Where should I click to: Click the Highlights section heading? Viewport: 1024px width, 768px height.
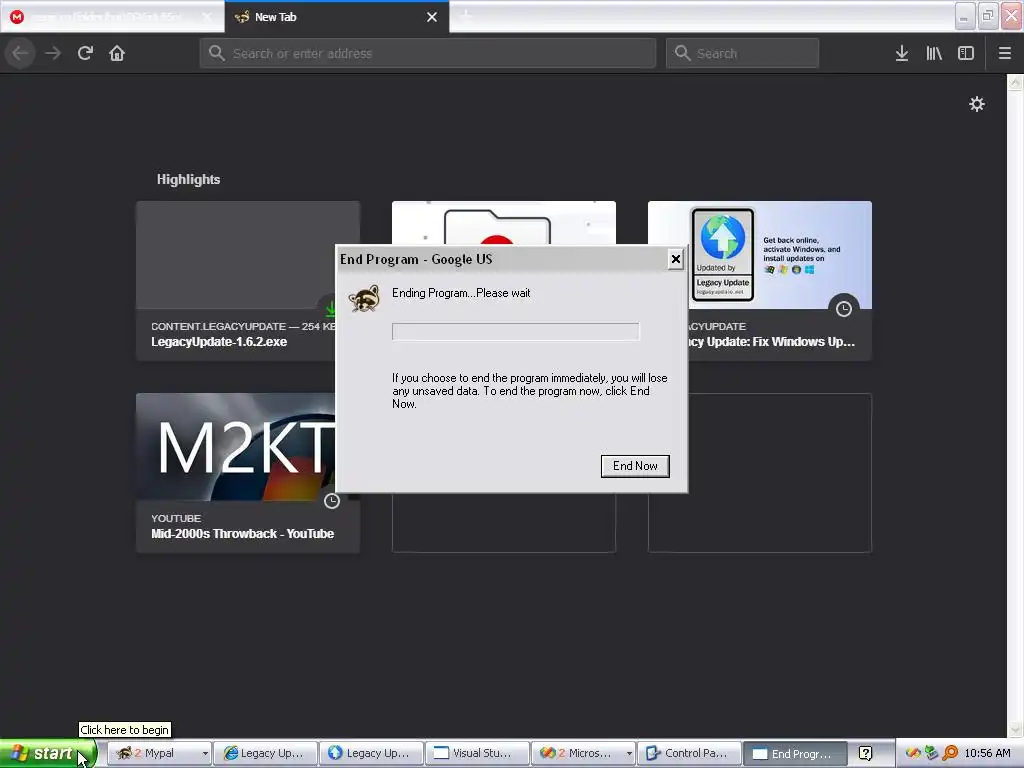point(188,179)
